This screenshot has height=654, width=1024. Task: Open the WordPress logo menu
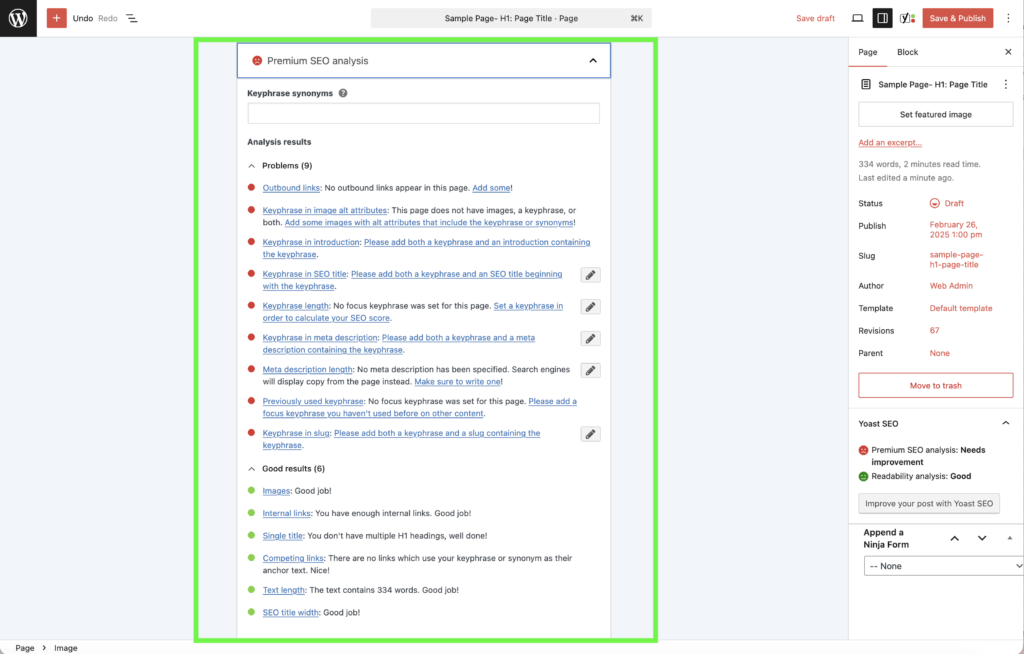point(16,17)
